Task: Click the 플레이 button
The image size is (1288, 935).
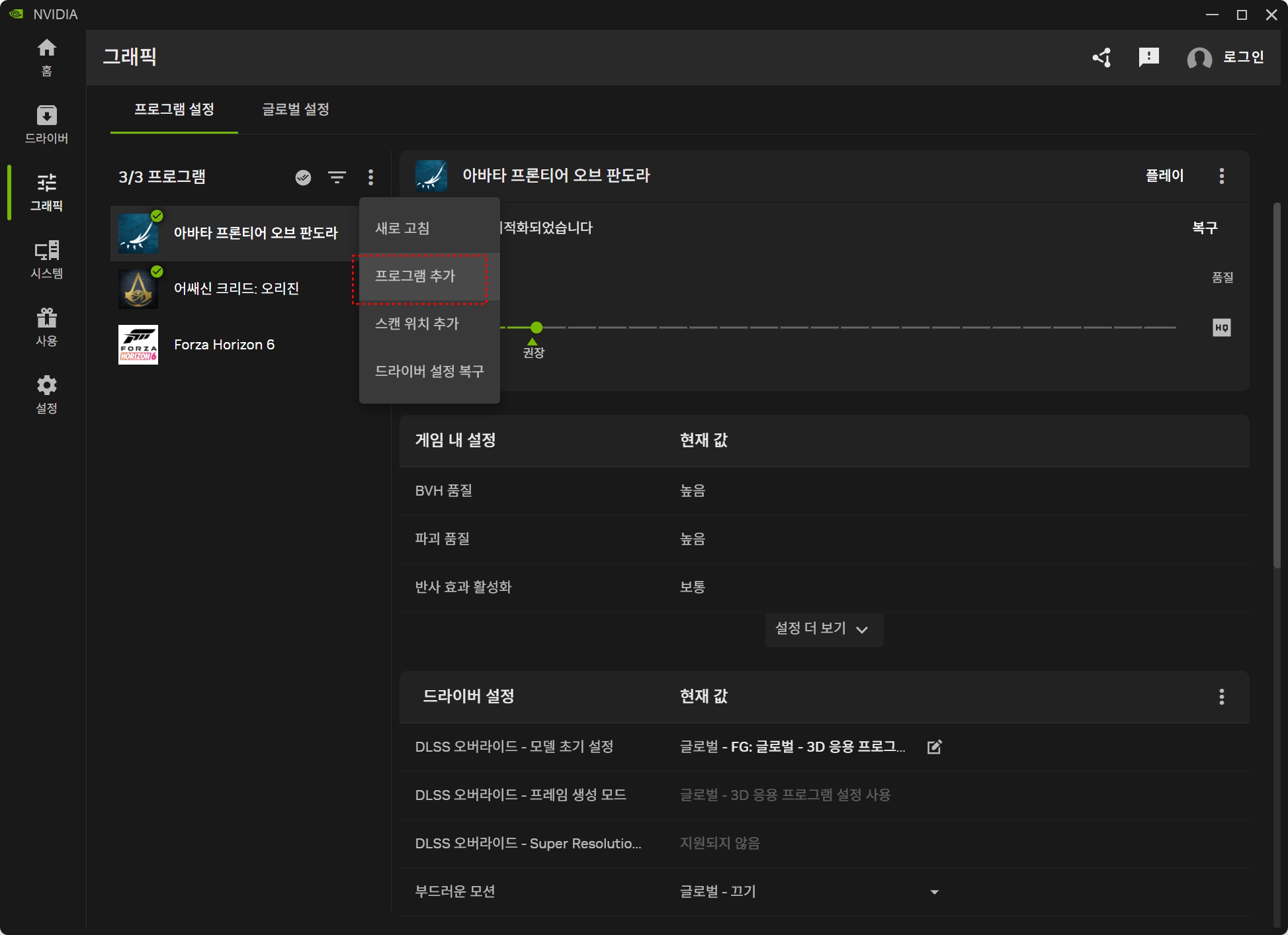Action: tap(1164, 176)
